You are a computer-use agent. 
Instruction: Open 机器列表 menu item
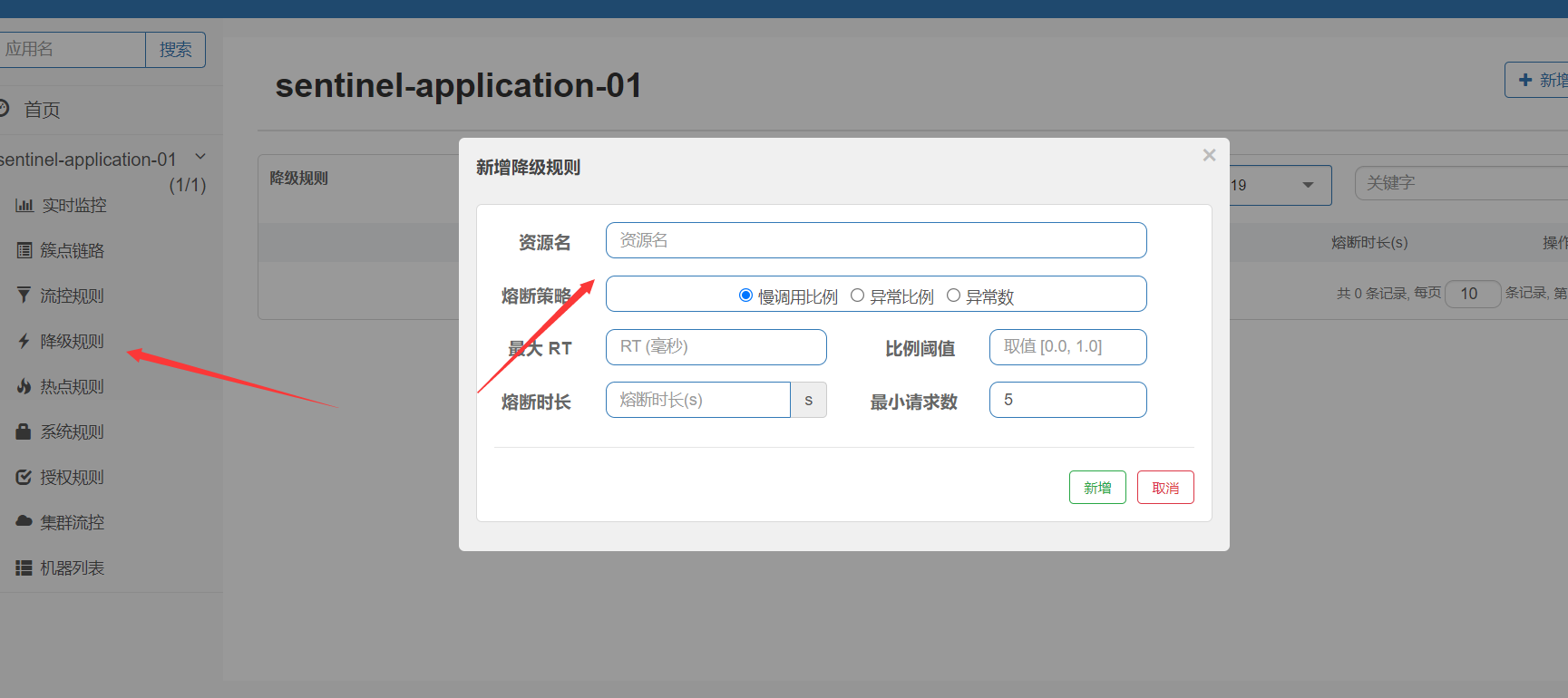pyautogui.click(x=73, y=567)
